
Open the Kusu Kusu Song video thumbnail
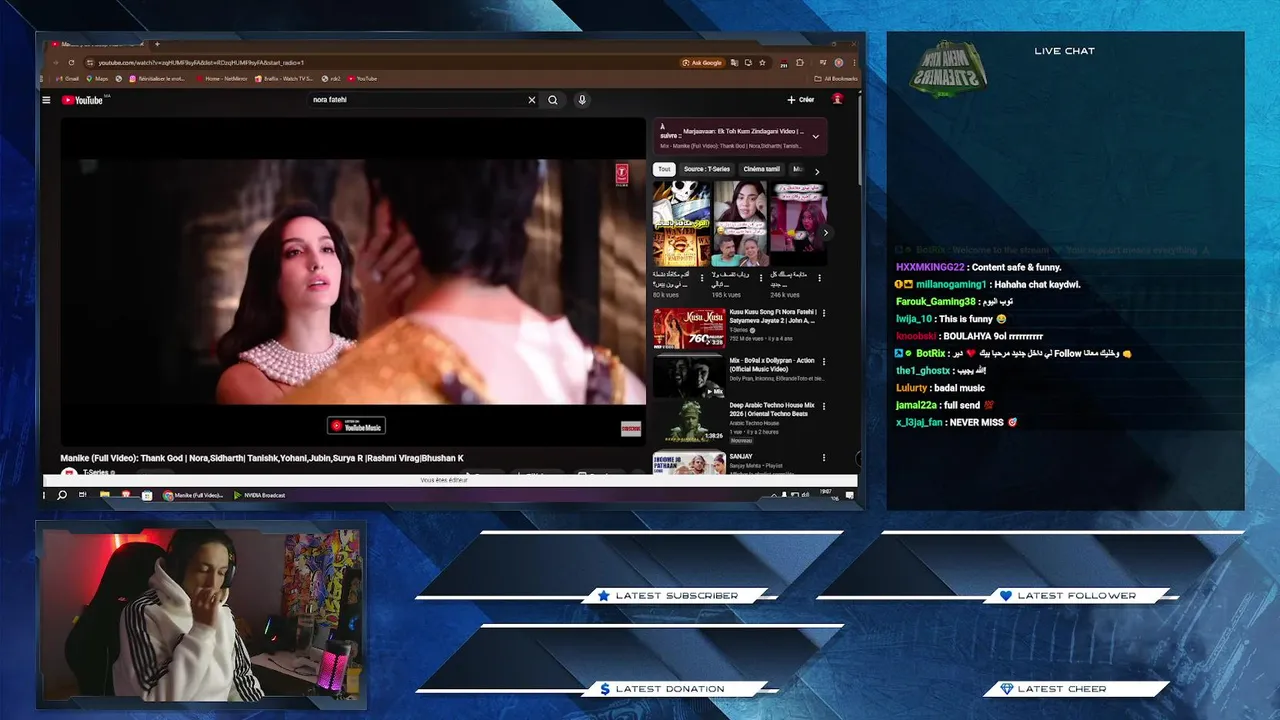(x=689, y=328)
